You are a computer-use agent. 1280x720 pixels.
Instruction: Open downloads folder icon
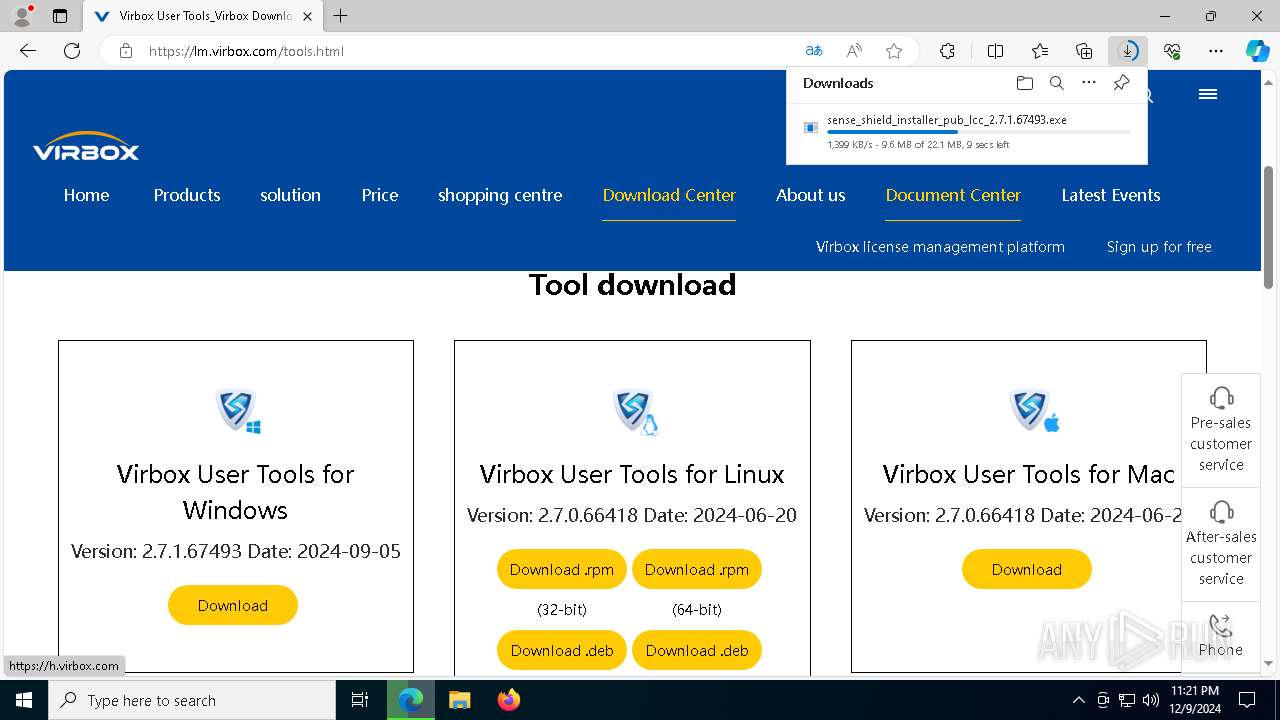1024,83
